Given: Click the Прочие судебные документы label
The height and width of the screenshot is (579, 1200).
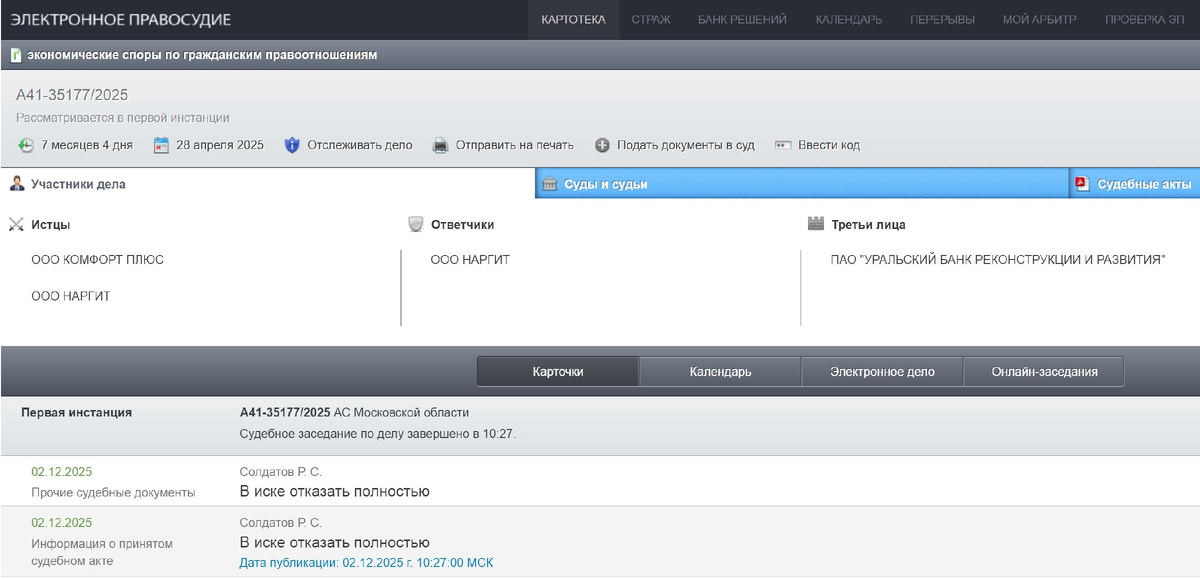Looking at the screenshot, I should [x=113, y=492].
